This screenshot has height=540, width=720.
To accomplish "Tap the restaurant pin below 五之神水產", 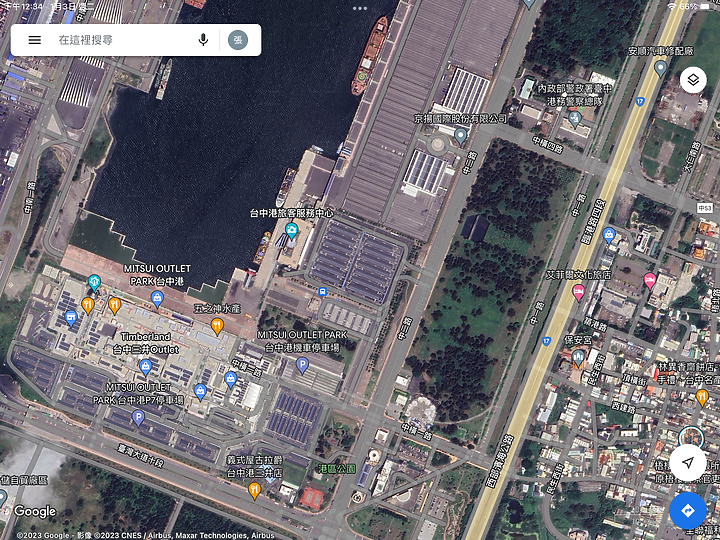I will tap(217, 326).
